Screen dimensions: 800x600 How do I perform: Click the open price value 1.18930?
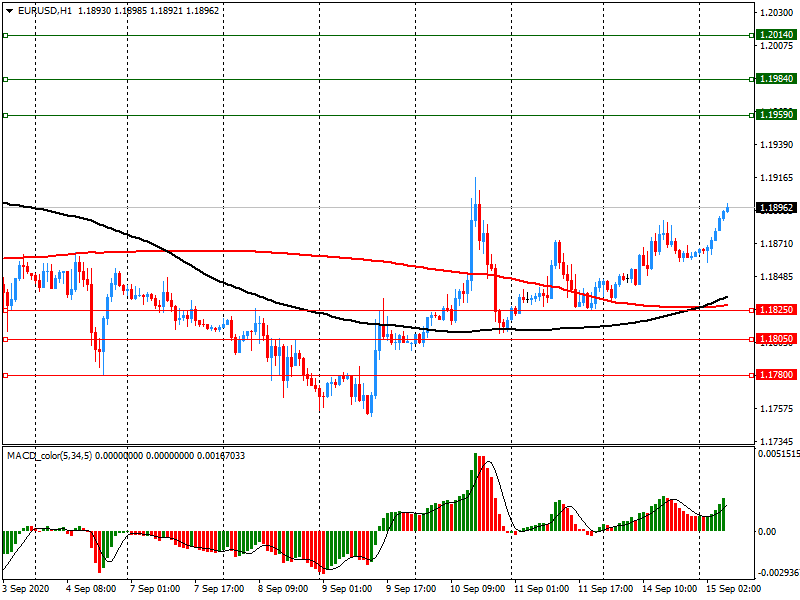(94, 10)
